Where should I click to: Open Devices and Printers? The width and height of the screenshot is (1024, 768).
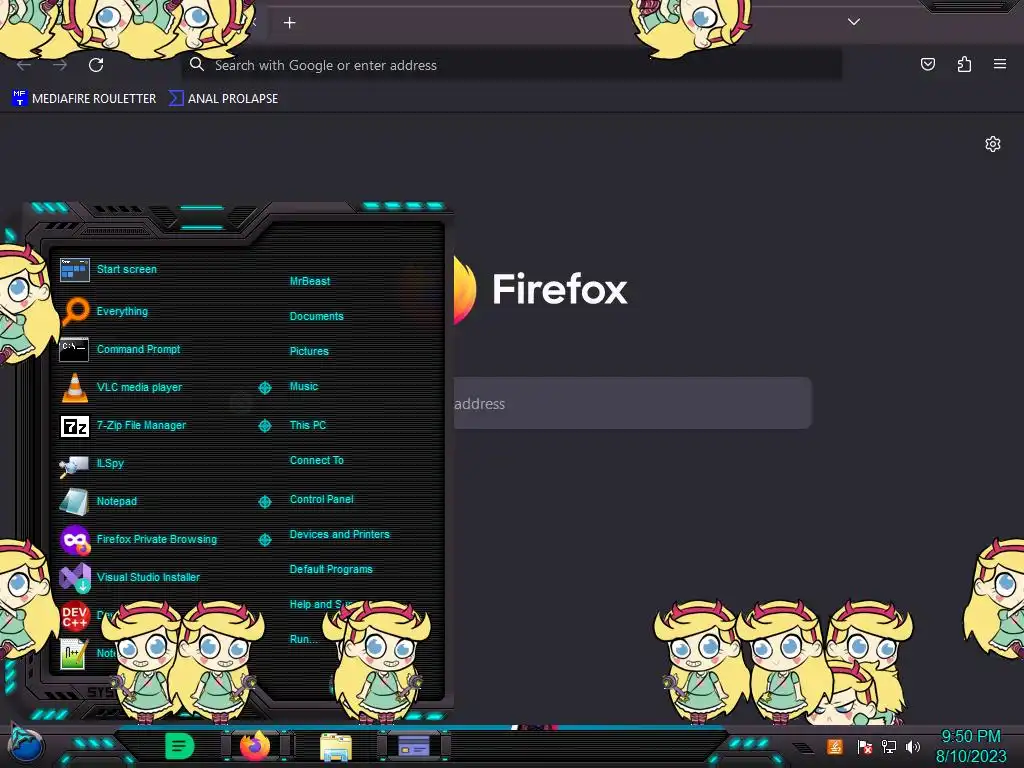[x=339, y=534]
